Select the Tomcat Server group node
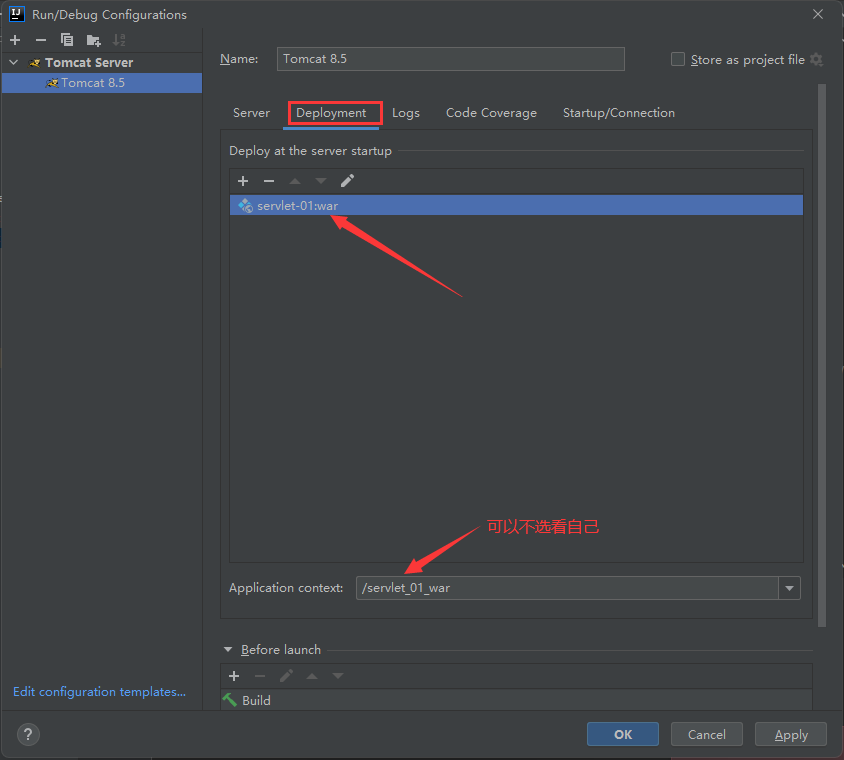844x760 pixels. [x=89, y=62]
